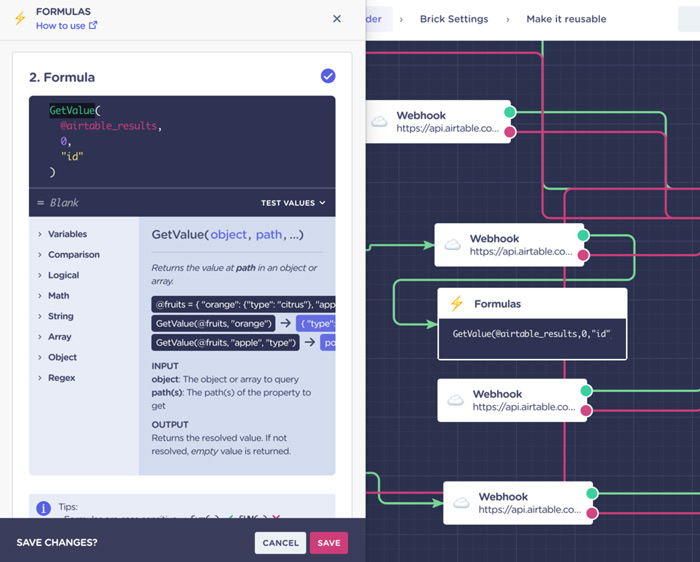
Task: Select the topmost Webhook brick on the canvas
Action: tap(438, 121)
